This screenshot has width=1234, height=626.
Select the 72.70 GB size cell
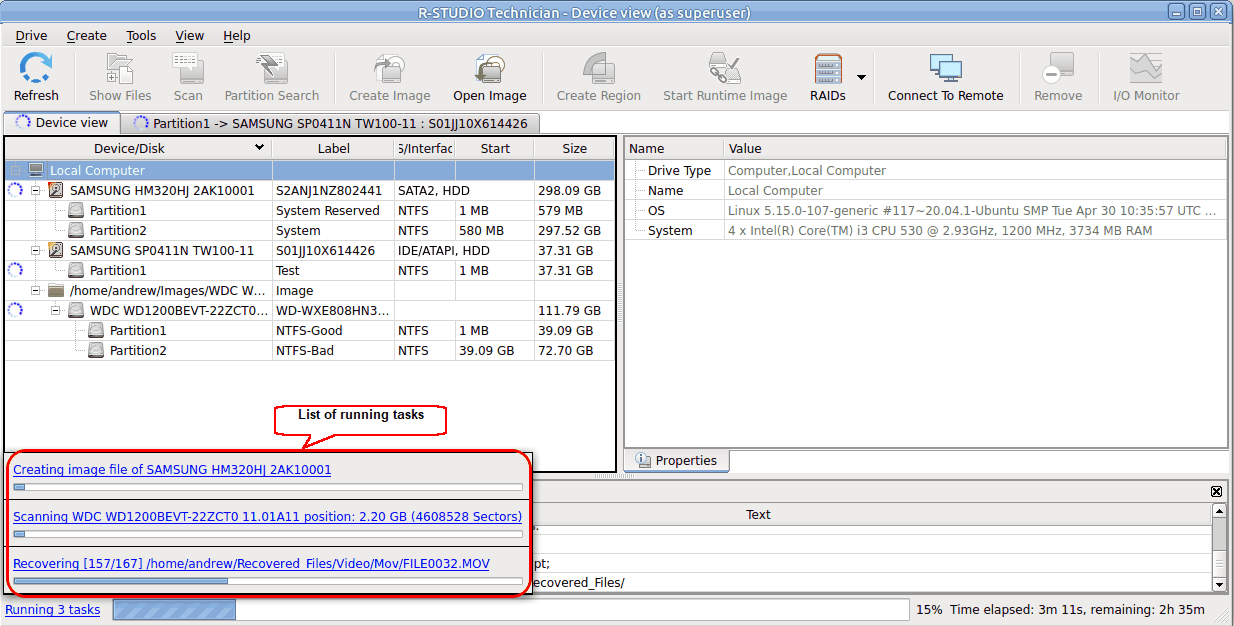575,350
